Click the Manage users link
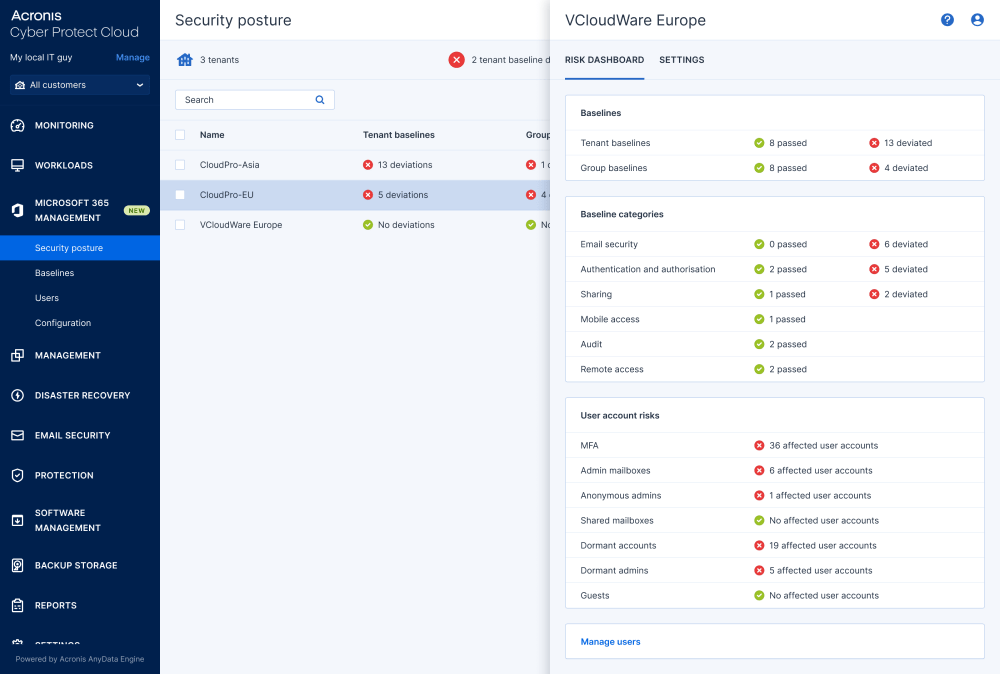This screenshot has width=1000, height=674. (610, 642)
